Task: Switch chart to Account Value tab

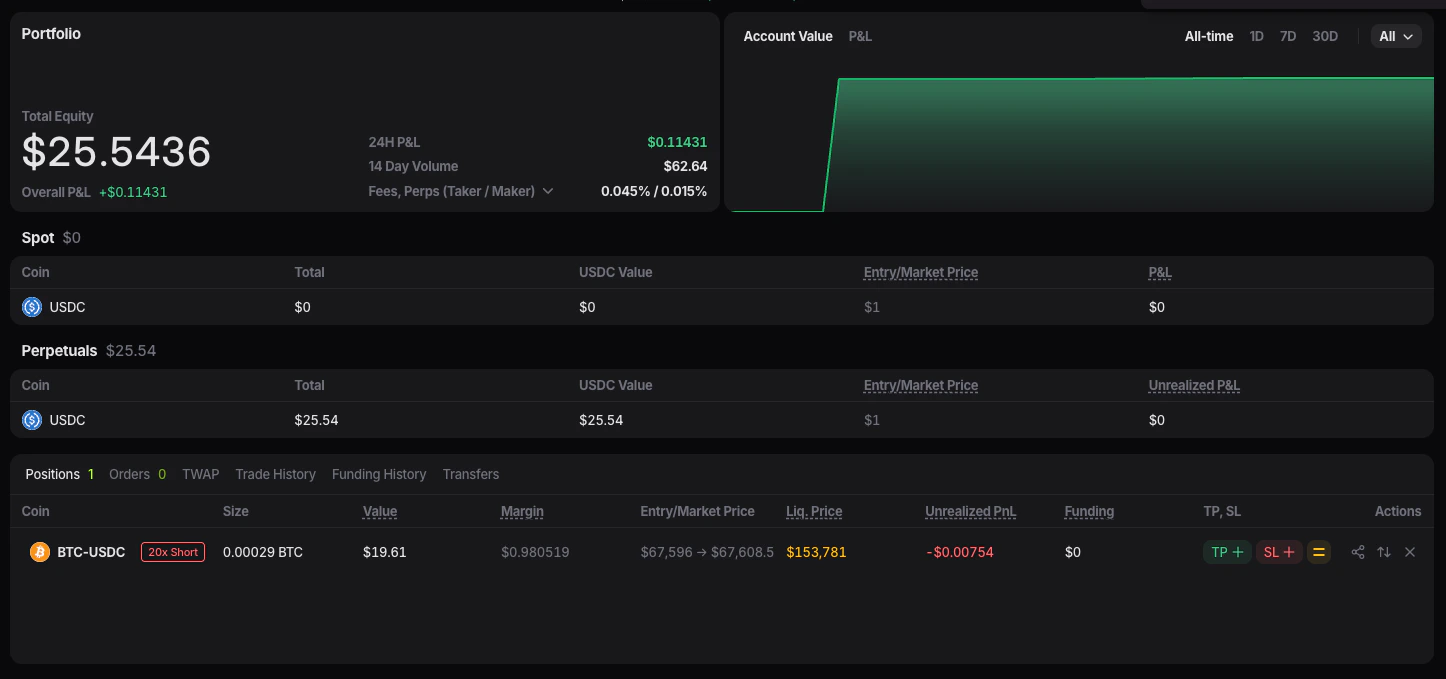Action: [x=788, y=36]
